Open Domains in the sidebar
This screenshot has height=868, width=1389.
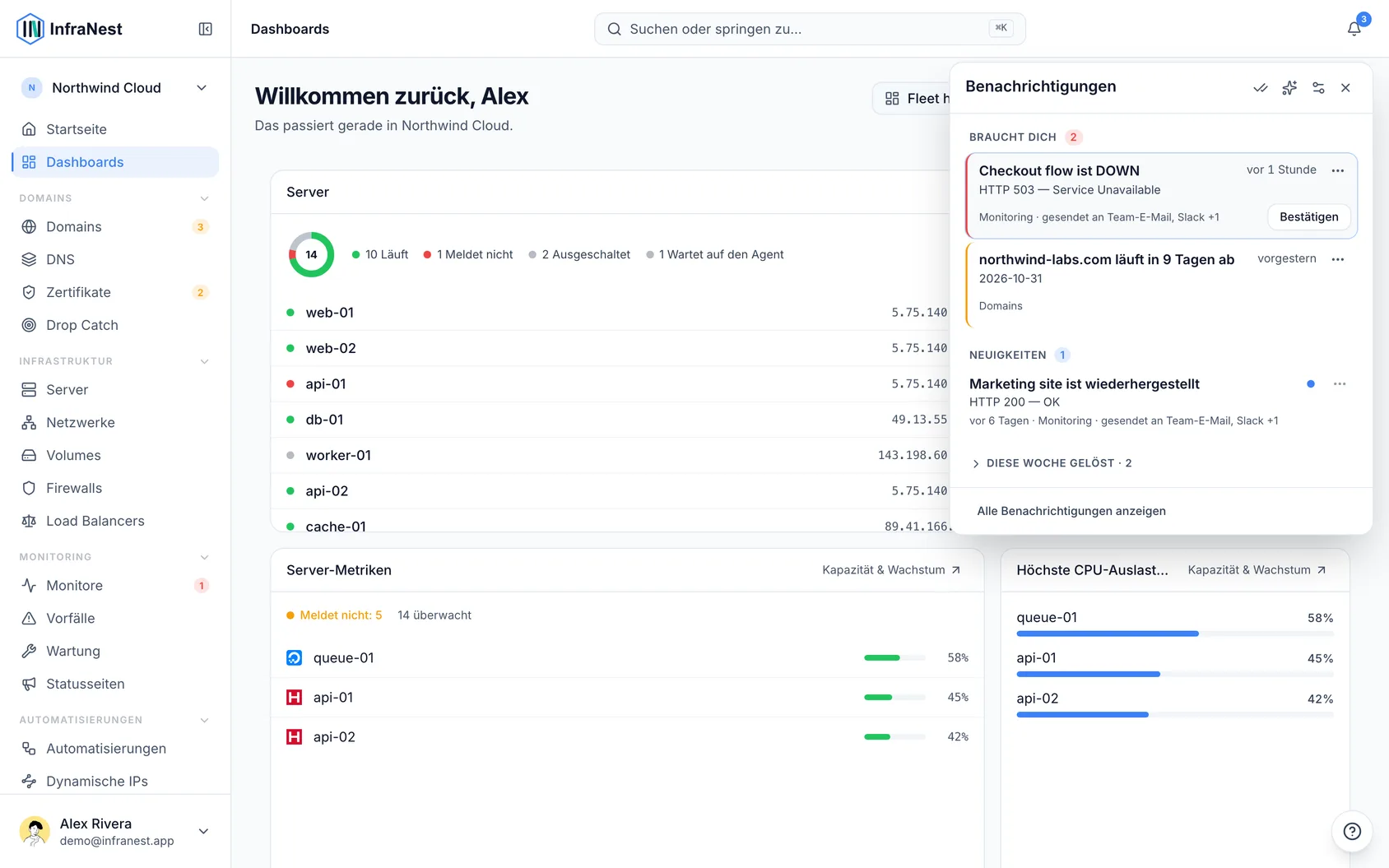tap(115, 227)
